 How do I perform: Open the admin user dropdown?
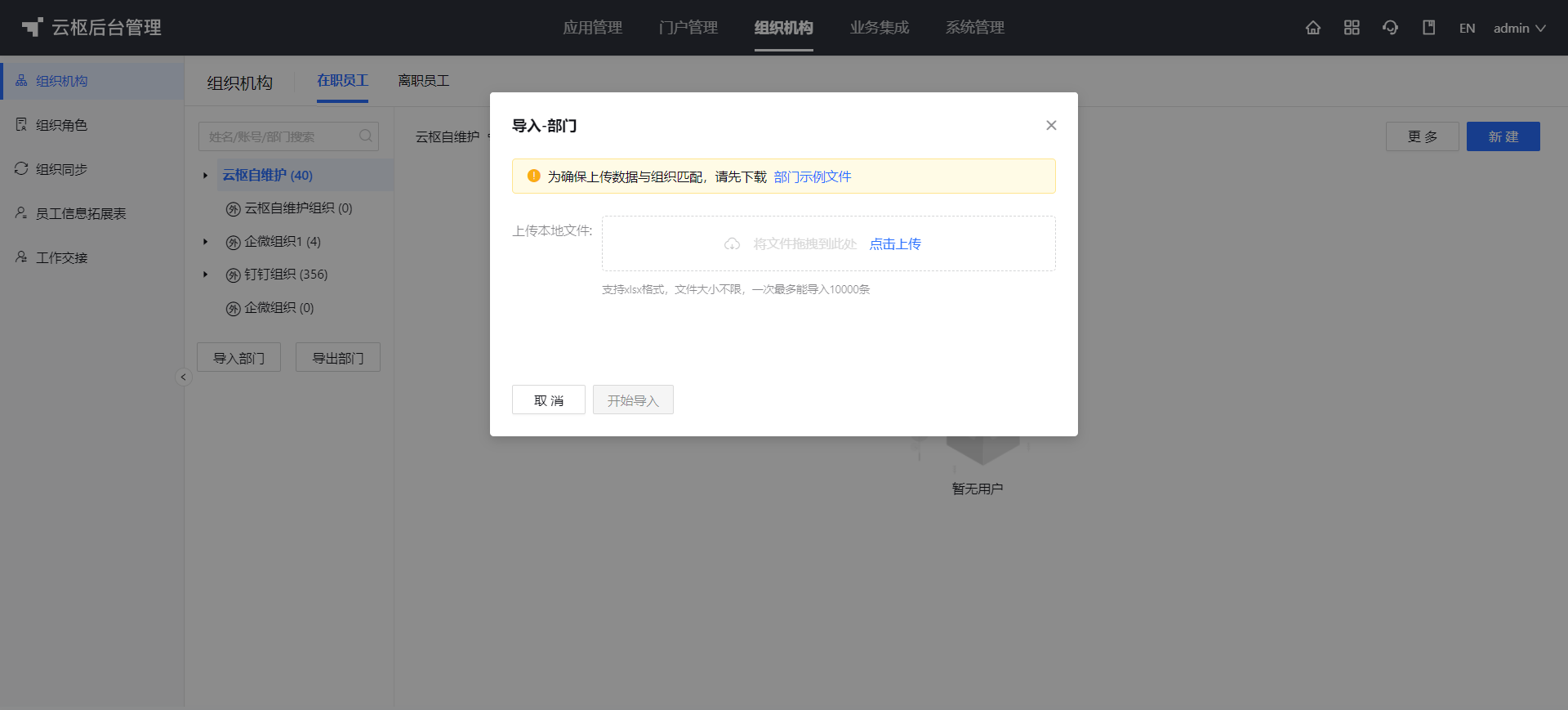1519,28
